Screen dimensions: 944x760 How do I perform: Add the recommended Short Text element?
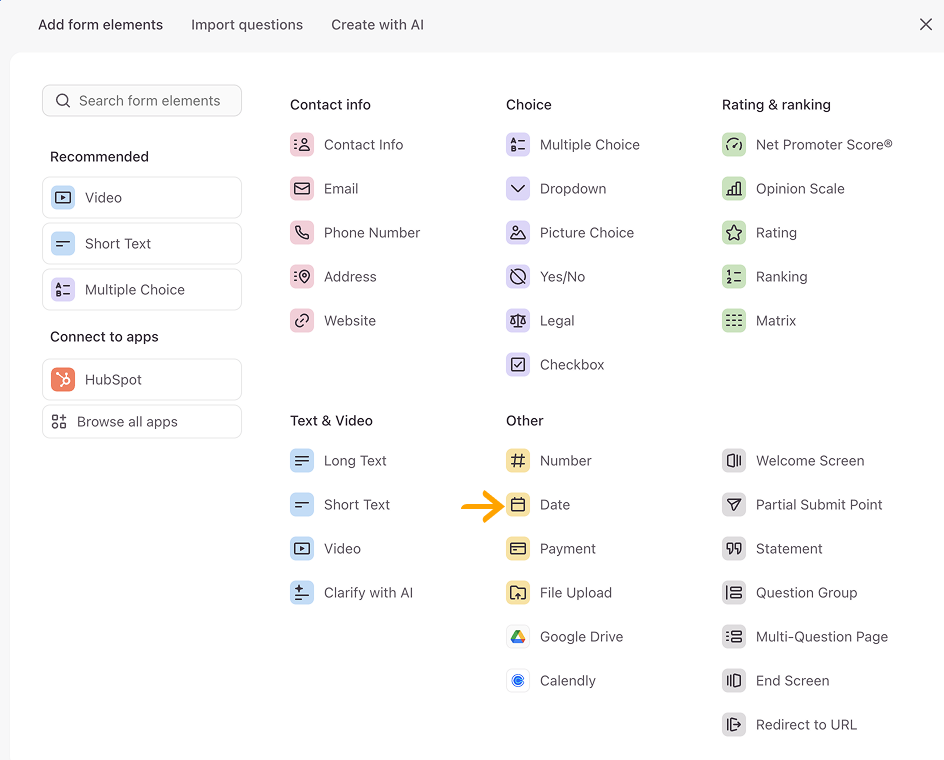[142, 243]
